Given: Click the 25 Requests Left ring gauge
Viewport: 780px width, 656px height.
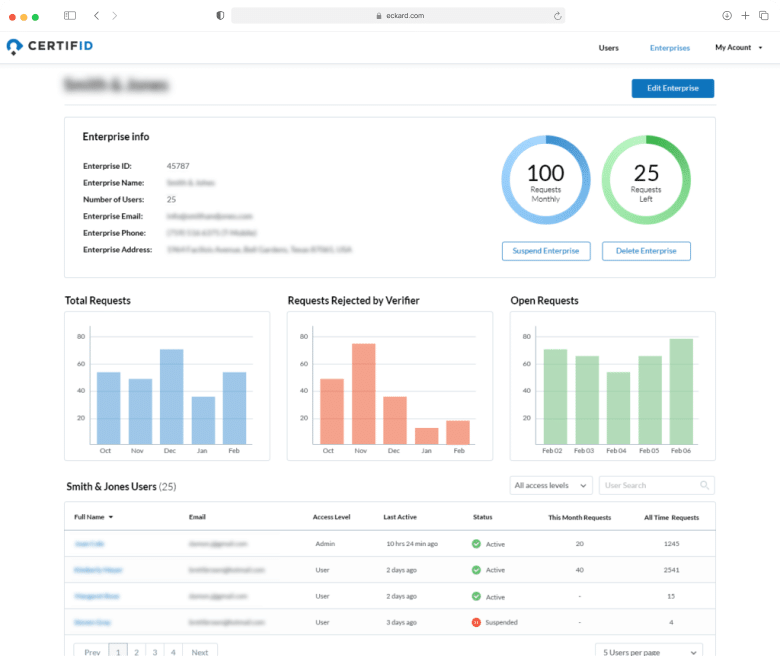Looking at the screenshot, I should pyautogui.click(x=646, y=180).
